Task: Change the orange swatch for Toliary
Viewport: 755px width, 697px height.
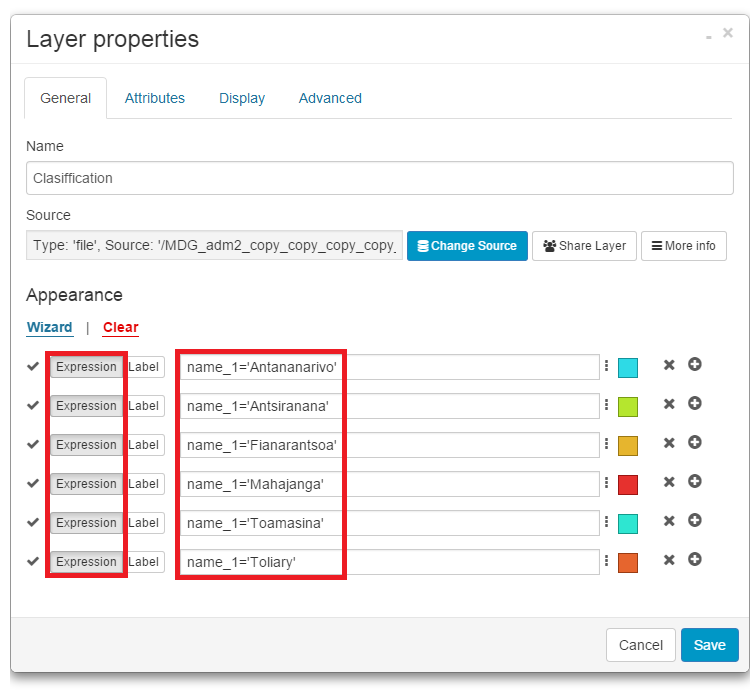Action: coord(628,563)
